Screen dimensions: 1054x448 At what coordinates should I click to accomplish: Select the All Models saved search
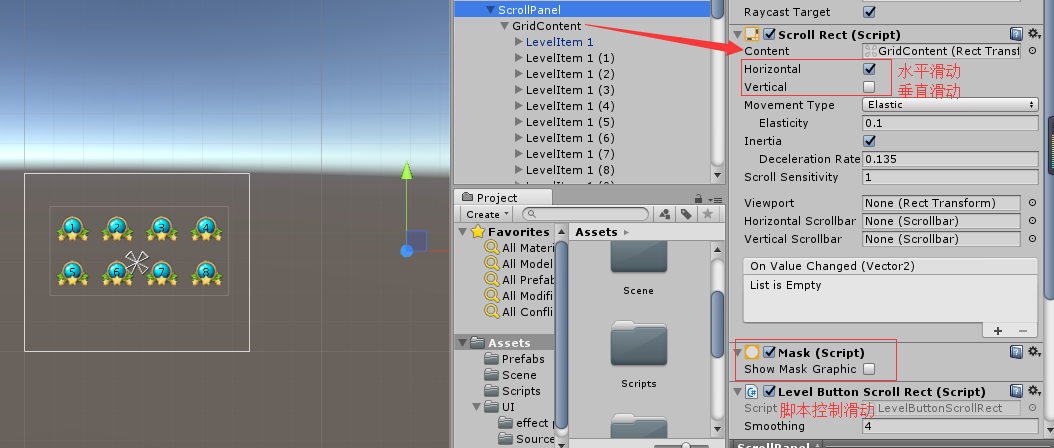518,264
